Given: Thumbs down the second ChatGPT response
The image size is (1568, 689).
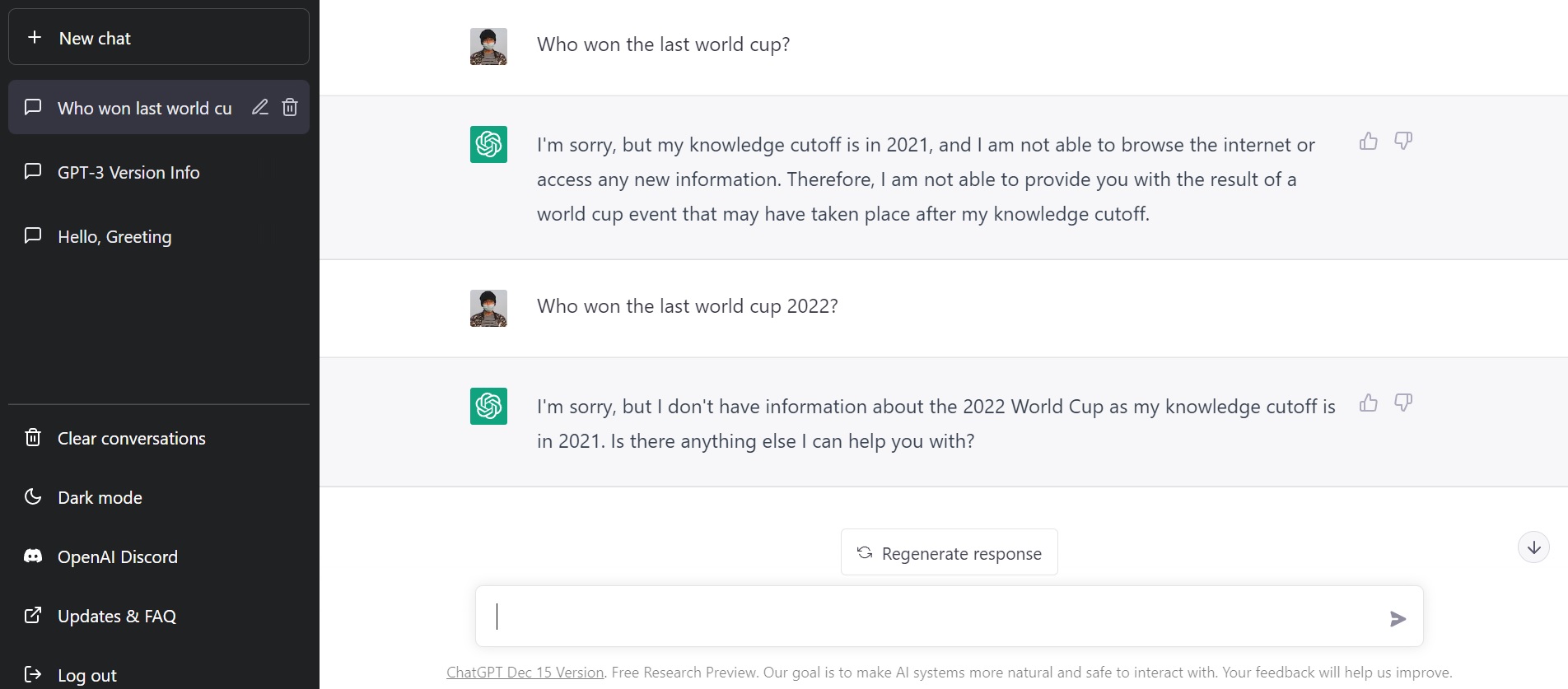Looking at the screenshot, I should (1403, 403).
